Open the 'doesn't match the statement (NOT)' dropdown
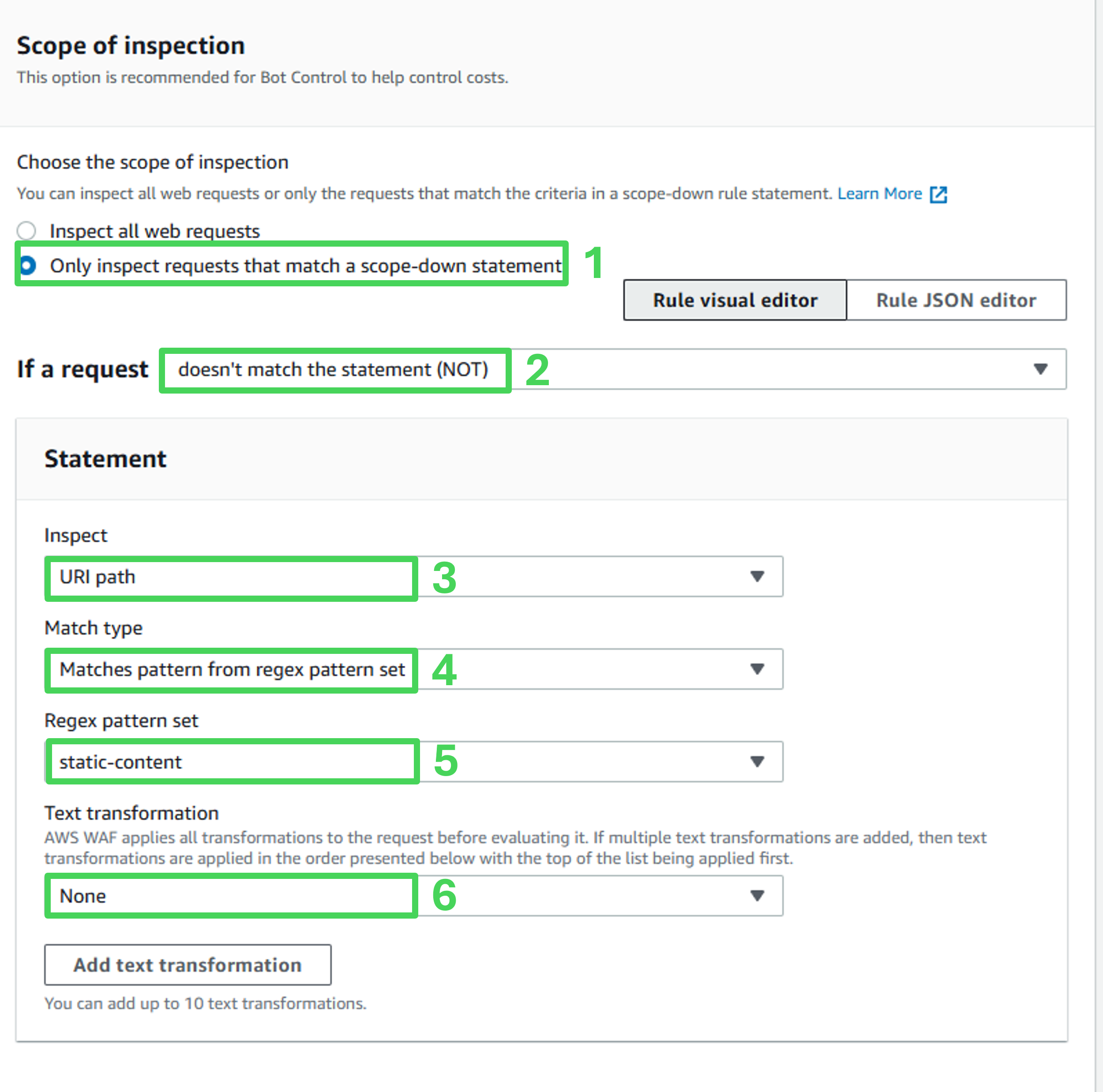 point(333,370)
